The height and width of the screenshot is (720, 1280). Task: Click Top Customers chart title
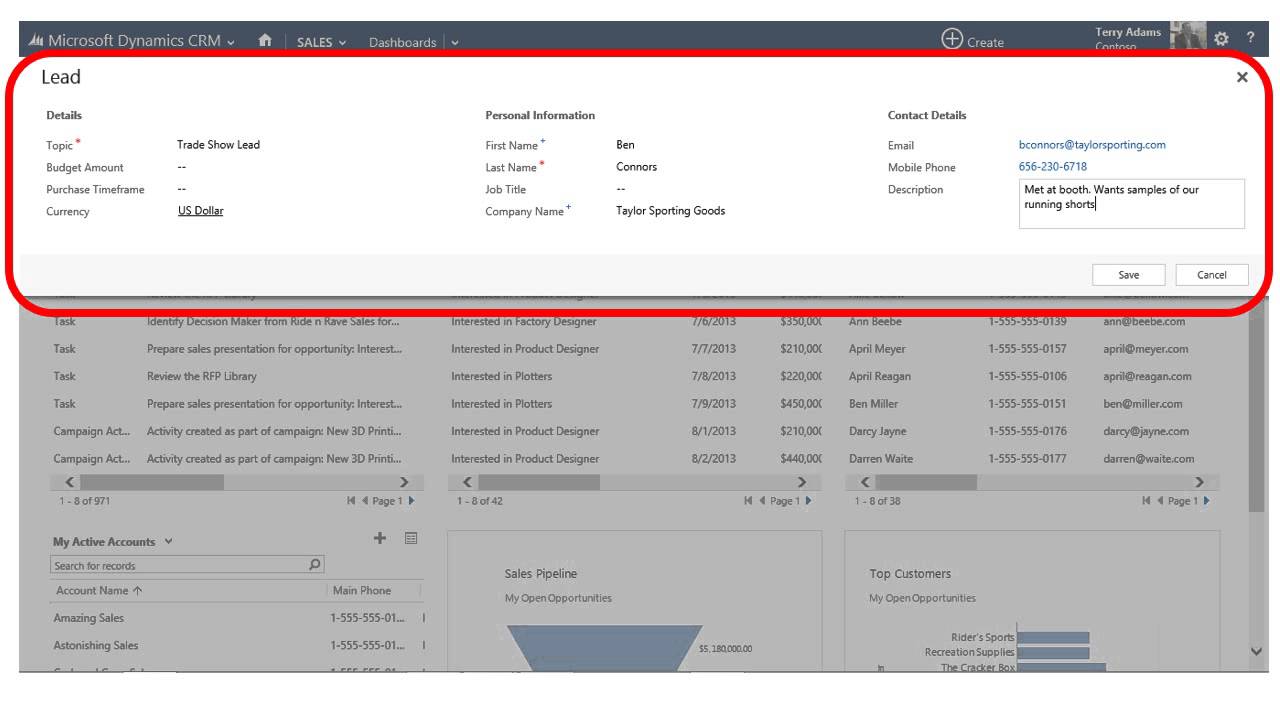click(910, 574)
